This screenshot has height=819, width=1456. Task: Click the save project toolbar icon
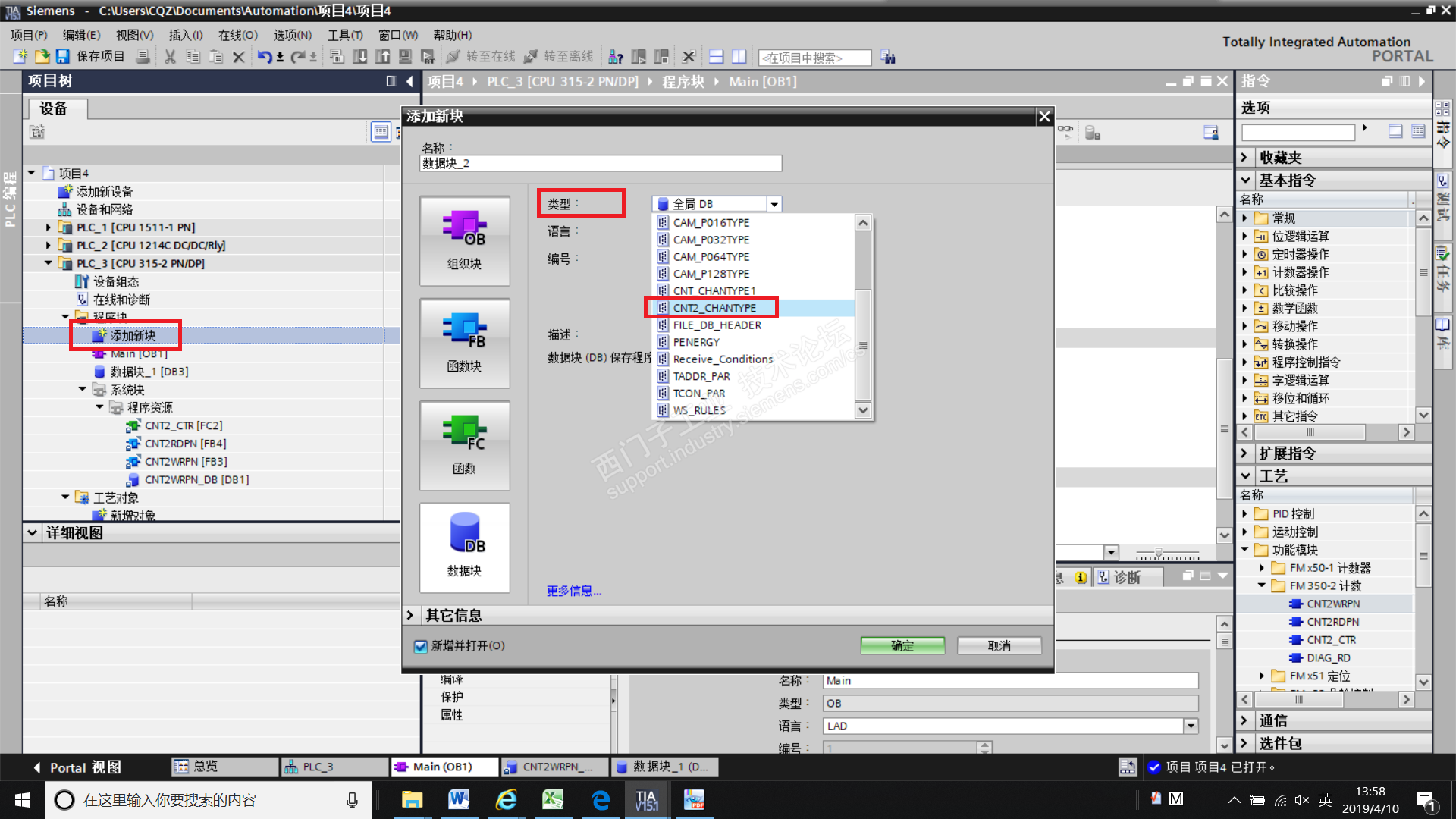point(63,57)
